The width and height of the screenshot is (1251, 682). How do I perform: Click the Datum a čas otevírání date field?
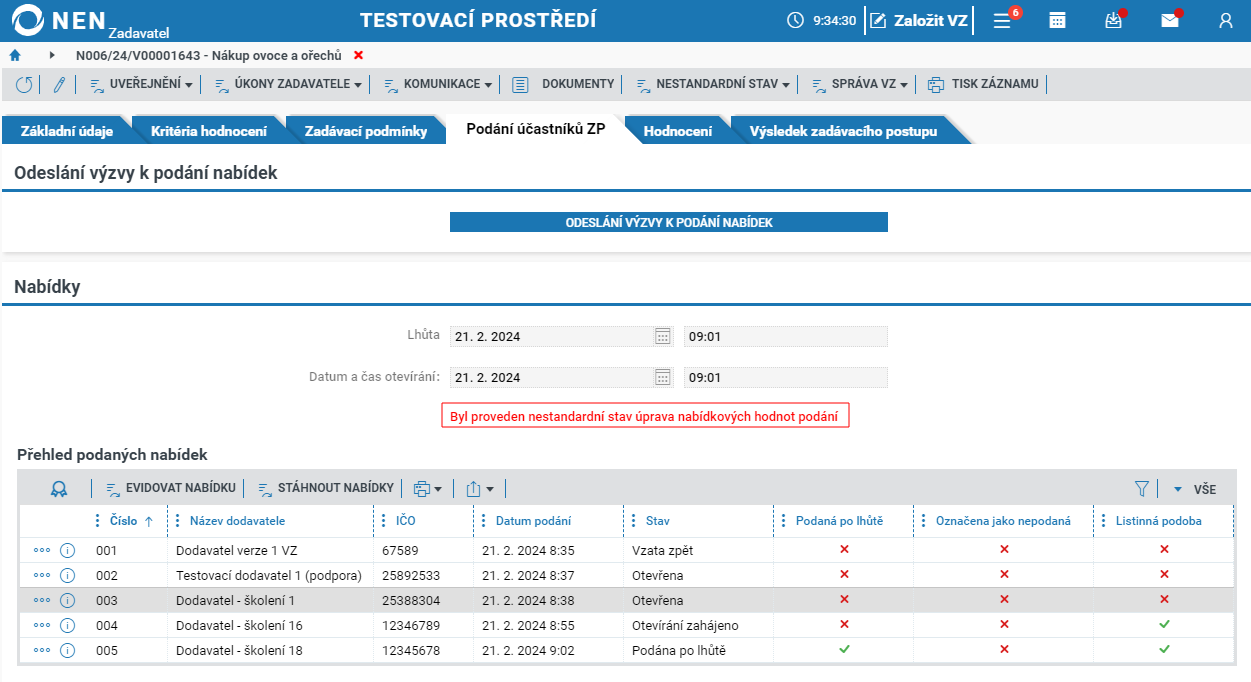[551, 377]
